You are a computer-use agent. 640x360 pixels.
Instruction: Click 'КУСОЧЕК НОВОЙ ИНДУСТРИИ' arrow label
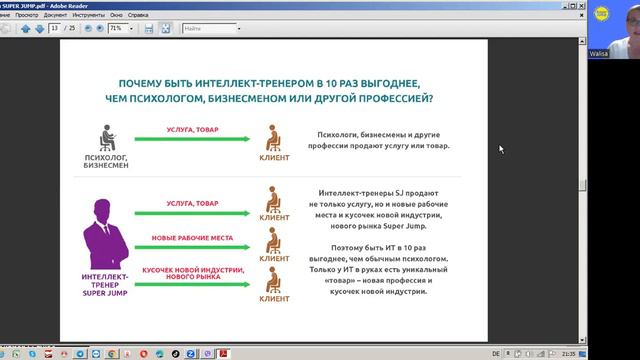point(193,273)
